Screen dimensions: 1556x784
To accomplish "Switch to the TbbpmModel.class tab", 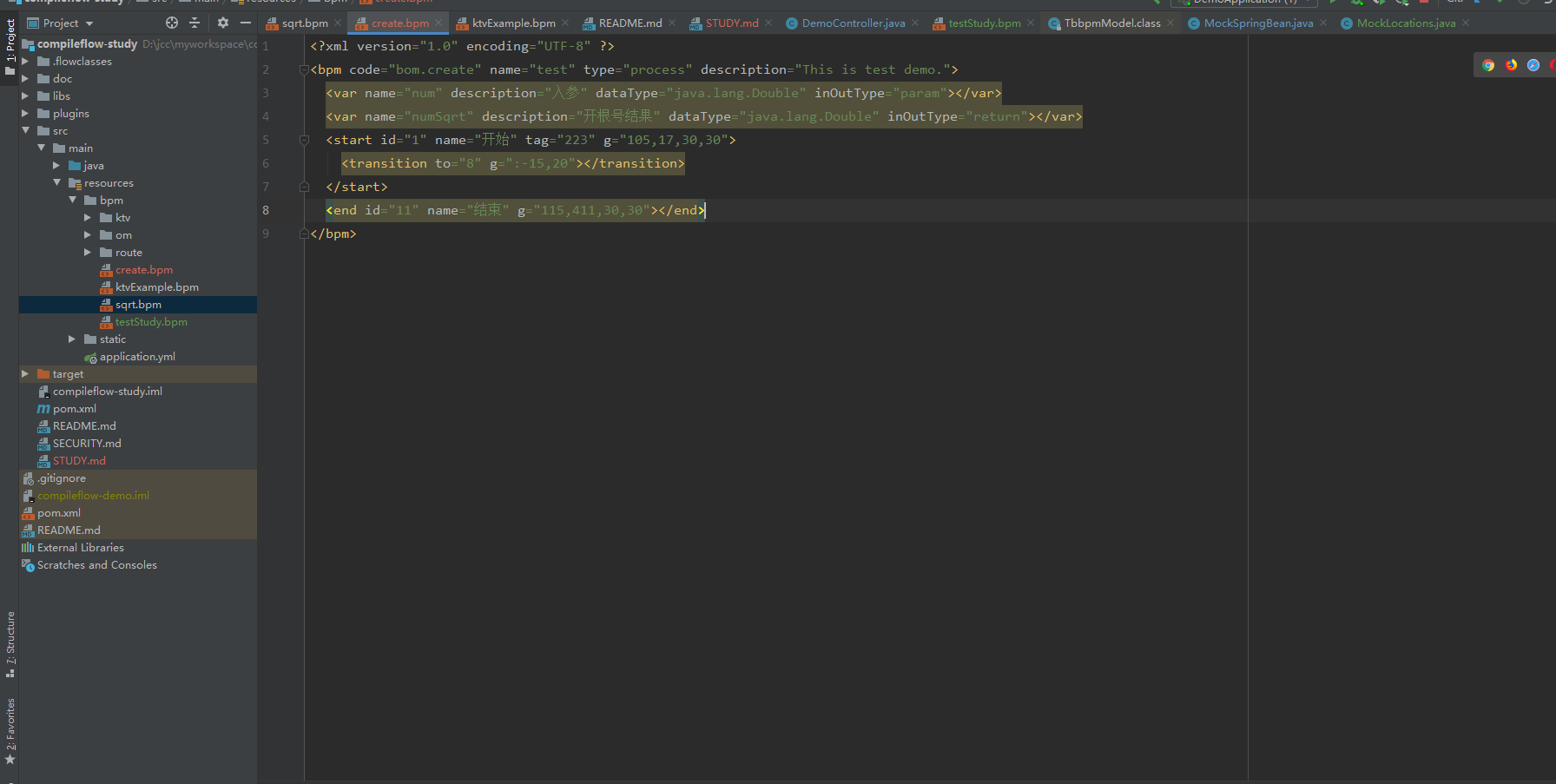I will [1112, 23].
